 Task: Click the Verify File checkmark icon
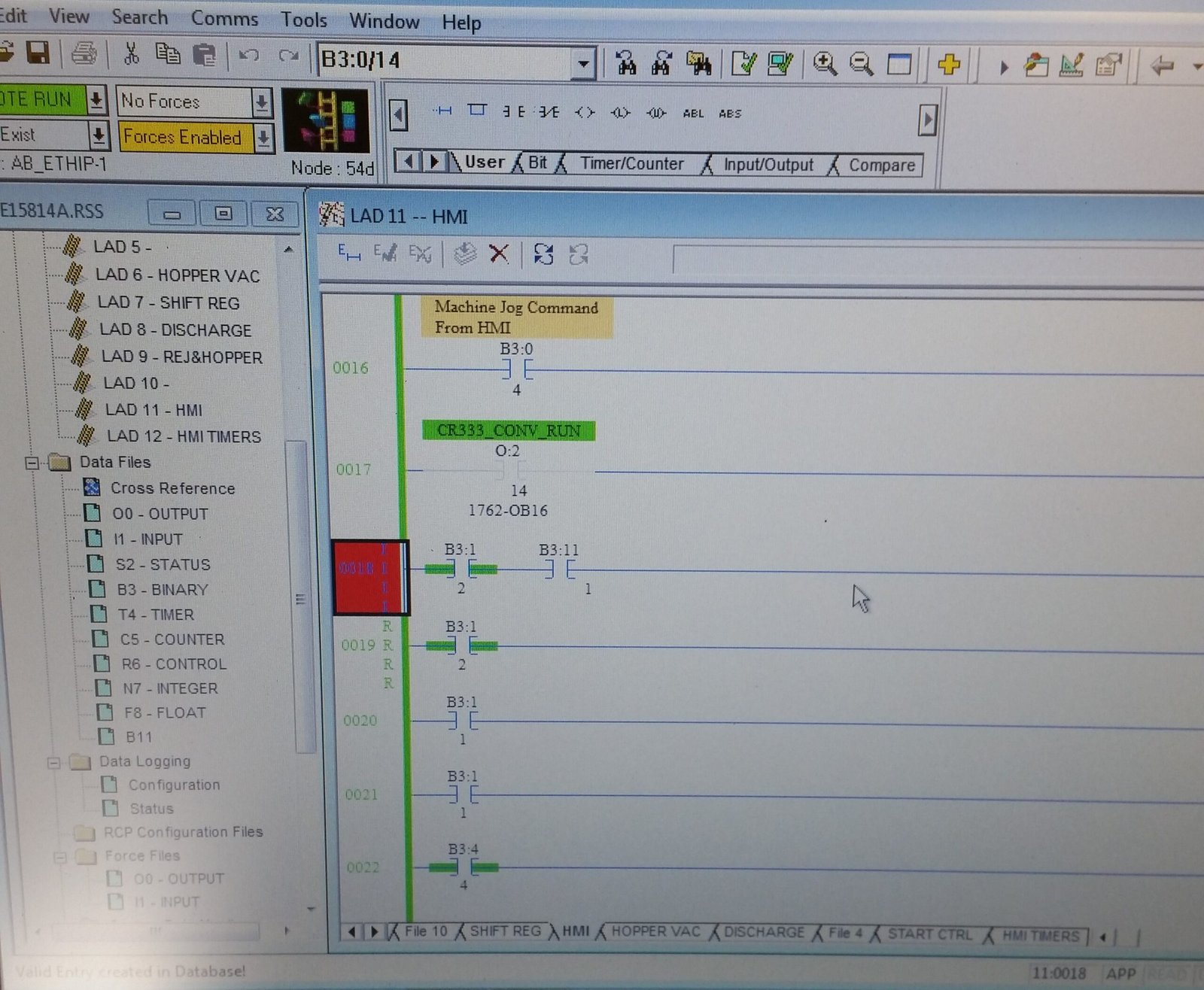click(x=743, y=64)
